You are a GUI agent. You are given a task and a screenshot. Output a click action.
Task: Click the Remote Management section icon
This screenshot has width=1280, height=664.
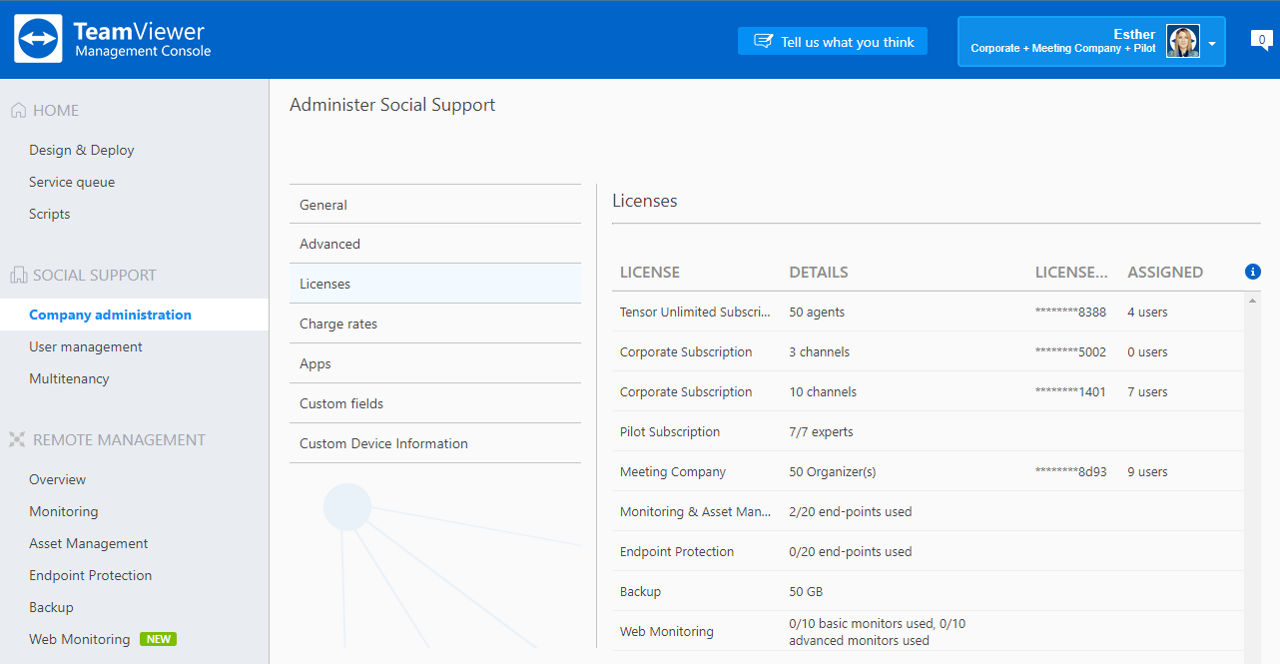tap(17, 440)
